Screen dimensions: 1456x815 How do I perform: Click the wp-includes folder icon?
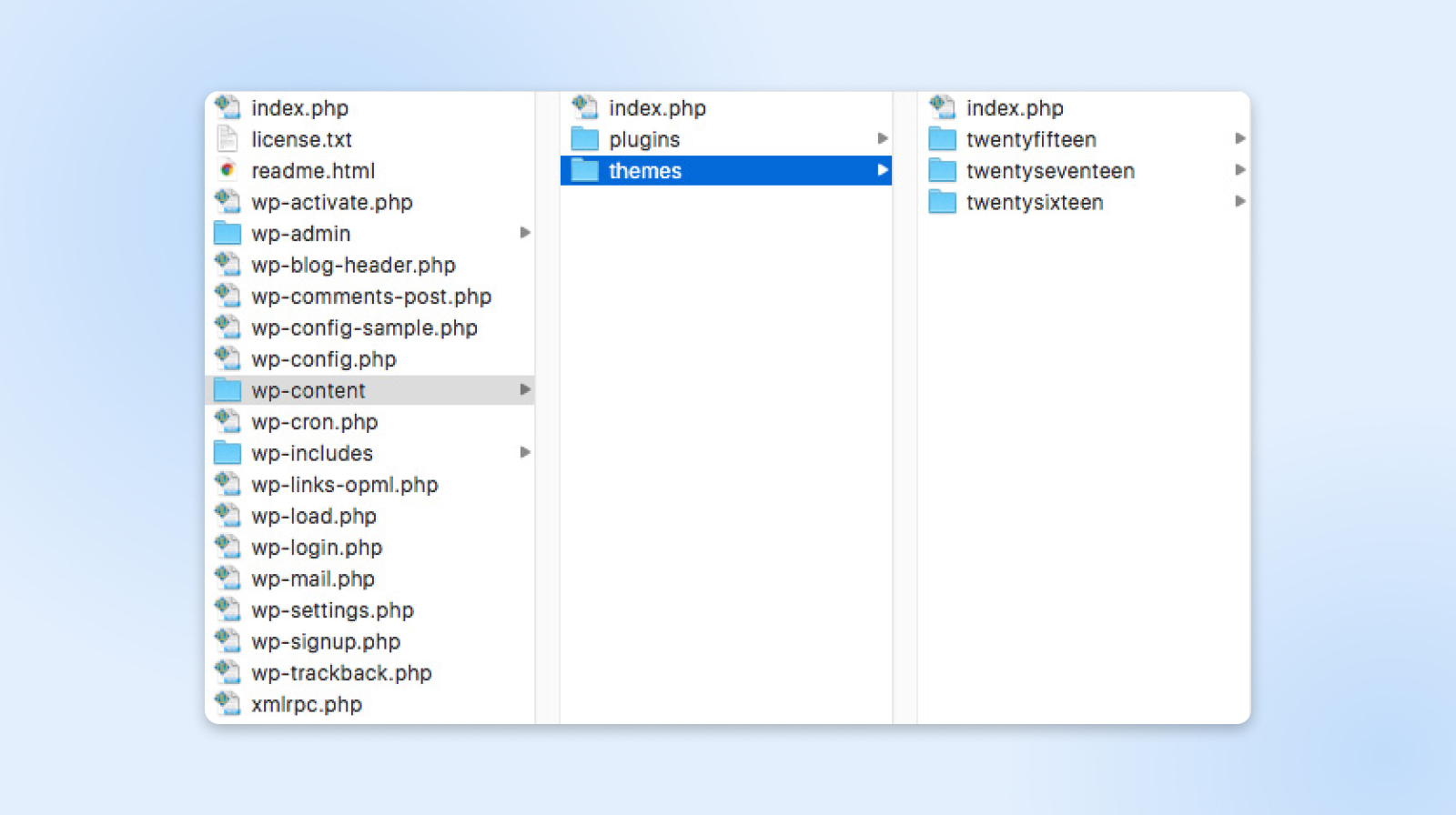[x=227, y=453]
